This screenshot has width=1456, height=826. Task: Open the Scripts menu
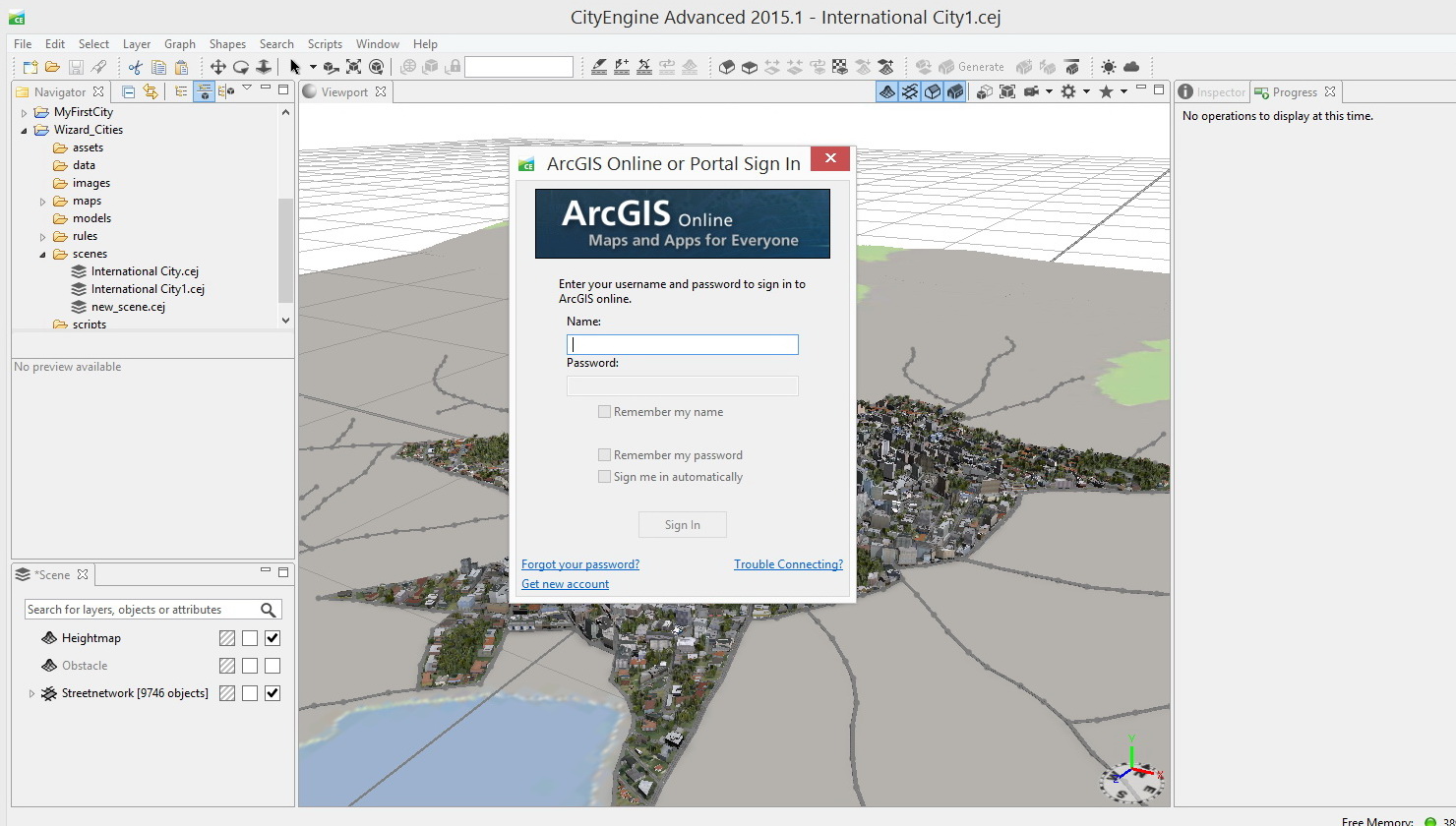pos(325,44)
